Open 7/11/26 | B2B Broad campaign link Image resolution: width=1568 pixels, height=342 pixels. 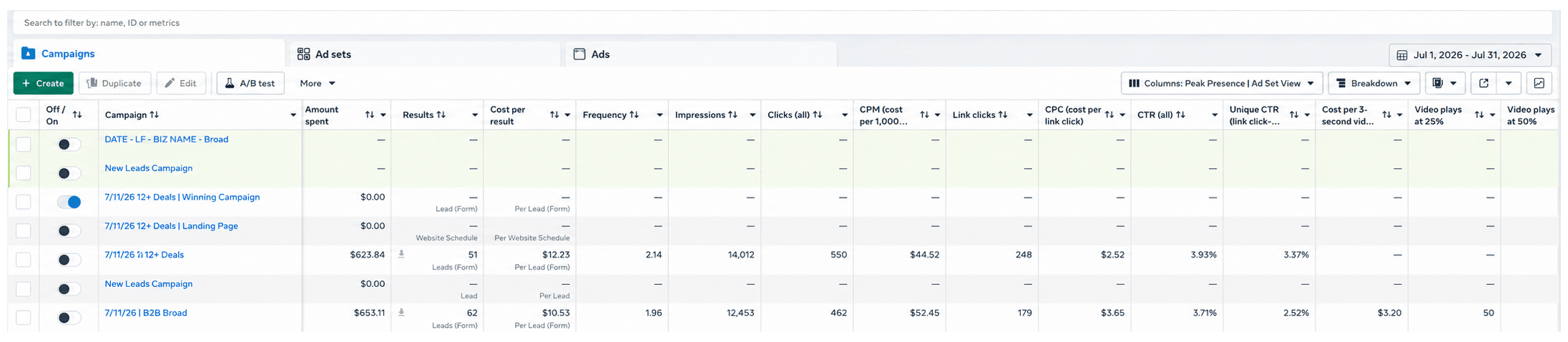pyautogui.click(x=146, y=313)
